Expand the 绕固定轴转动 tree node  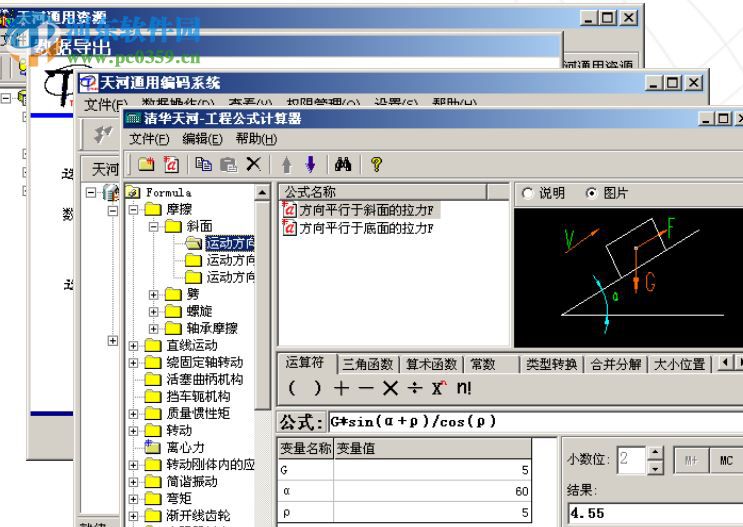[x=134, y=363]
